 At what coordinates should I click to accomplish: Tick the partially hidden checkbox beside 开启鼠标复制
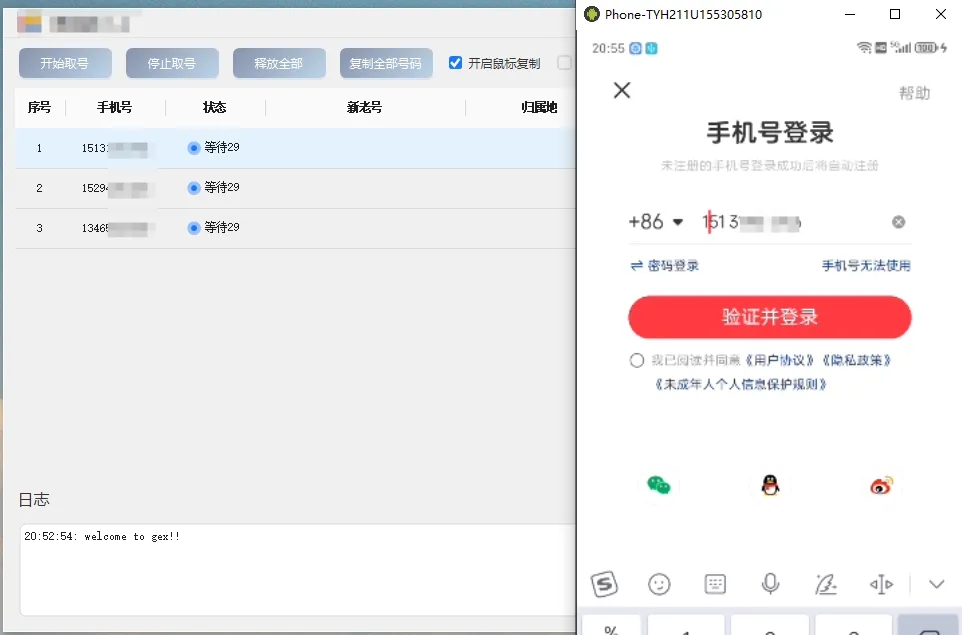coord(565,63)
